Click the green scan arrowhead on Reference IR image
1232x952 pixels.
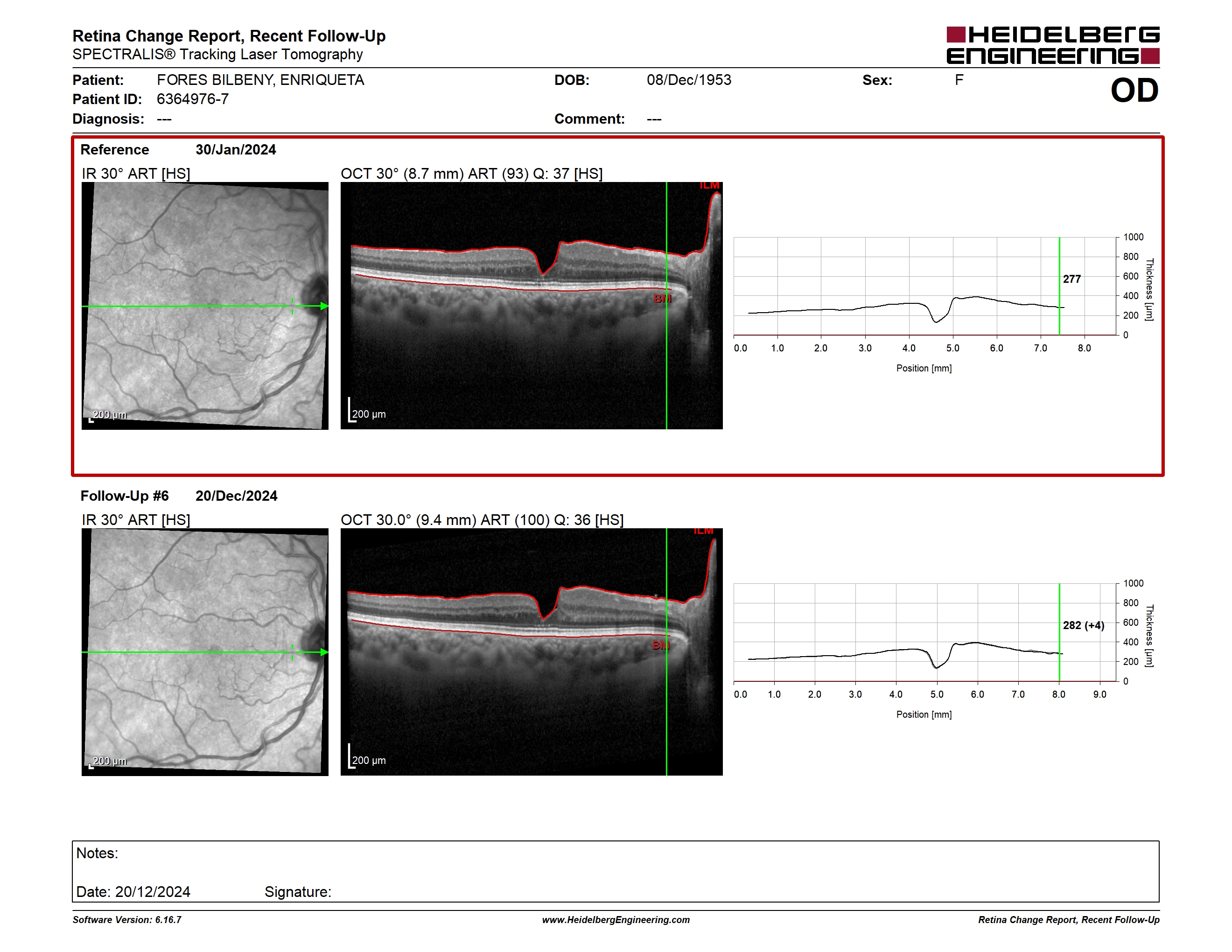[324, 306]
